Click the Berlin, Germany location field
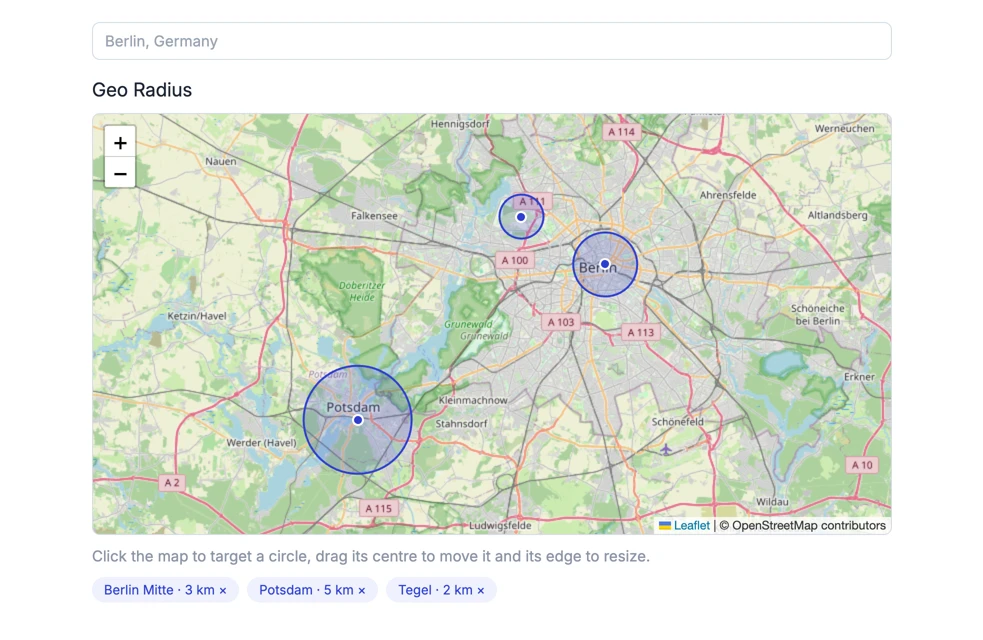The height and width of the screenshot is (640, 983). tap(492, 41)
